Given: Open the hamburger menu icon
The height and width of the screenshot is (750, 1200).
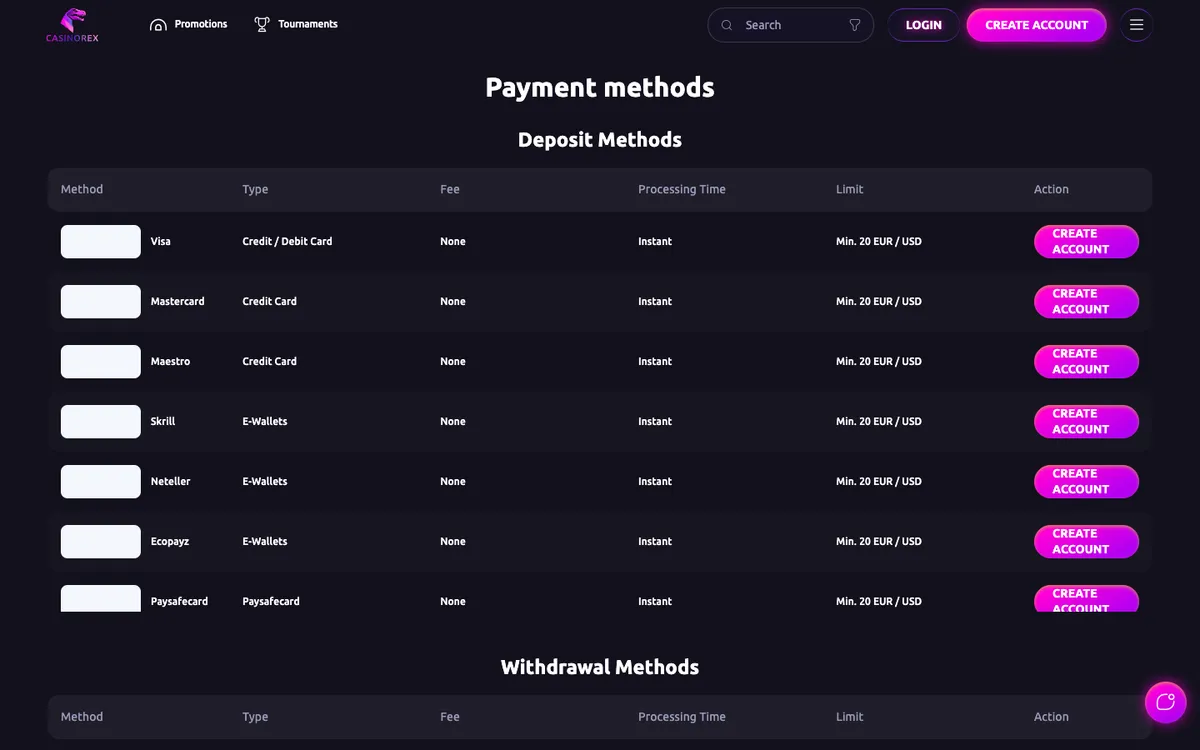Looking at the screenshot, I should click(x=1136, y=25).
